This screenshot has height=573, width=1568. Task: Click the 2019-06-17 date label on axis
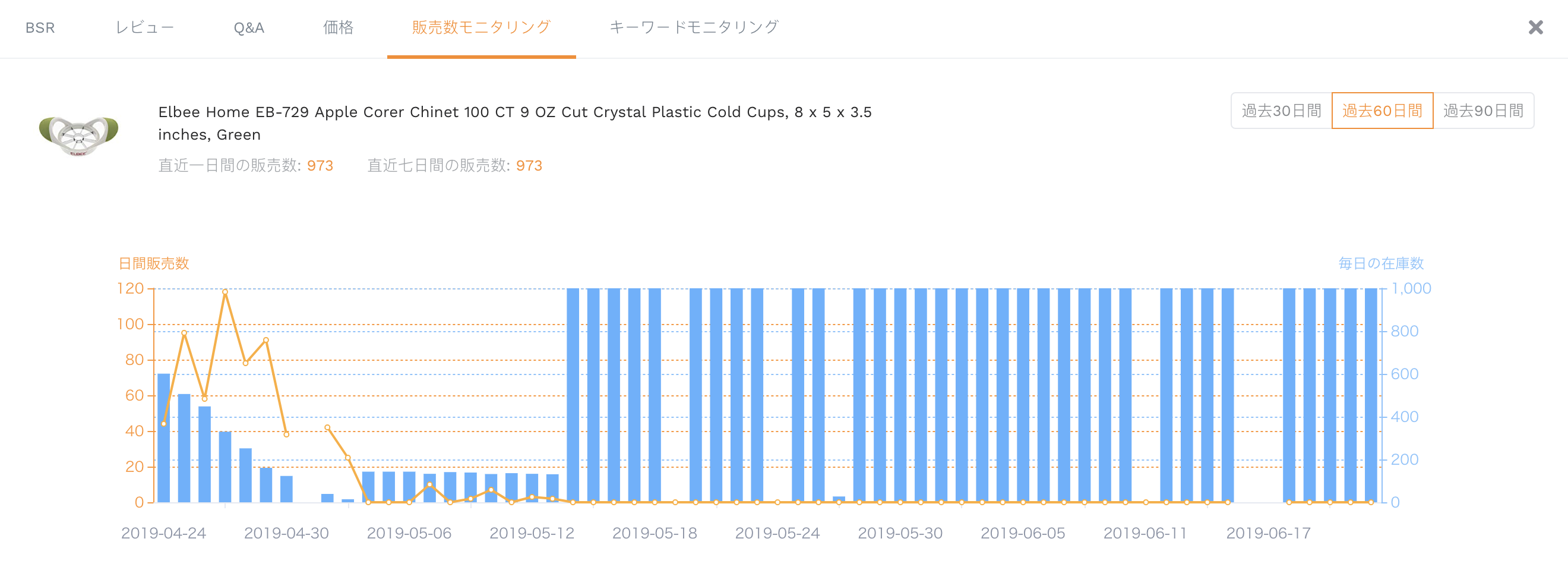1268,533
